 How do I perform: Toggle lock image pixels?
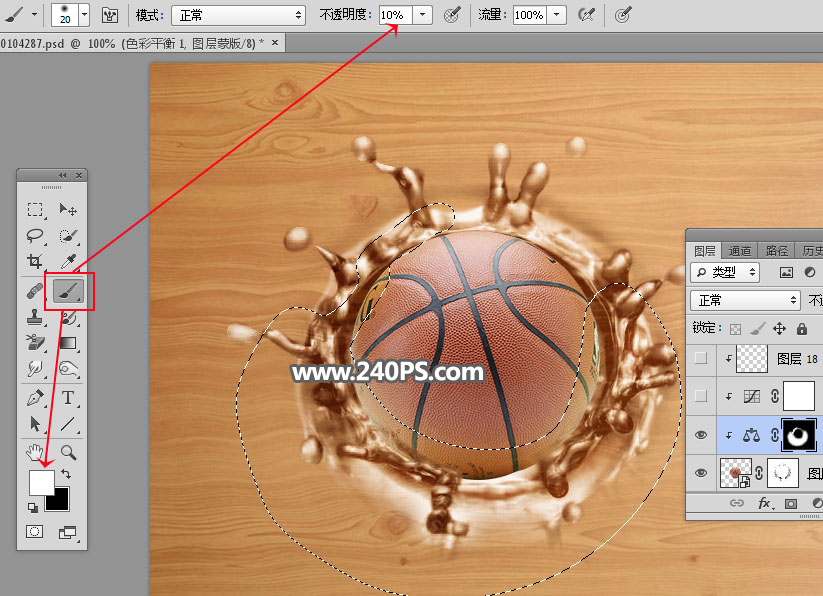coord(757,329)
